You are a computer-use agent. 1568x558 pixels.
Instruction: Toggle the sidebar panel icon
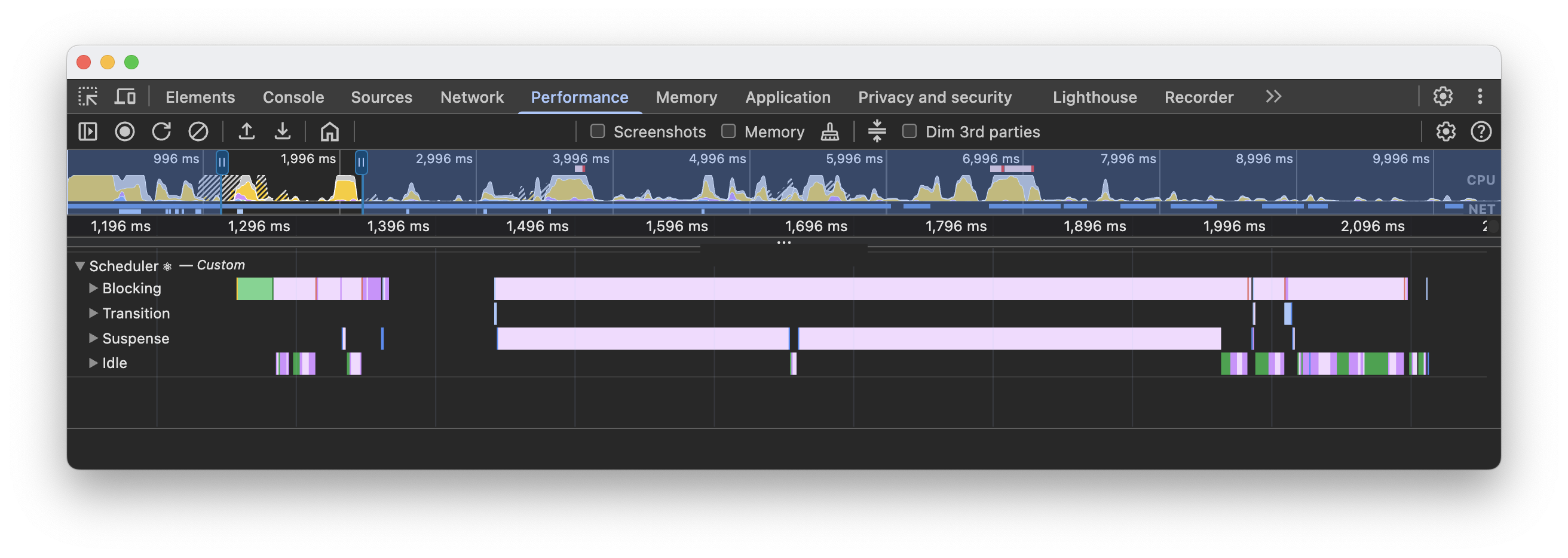point(88,131)
